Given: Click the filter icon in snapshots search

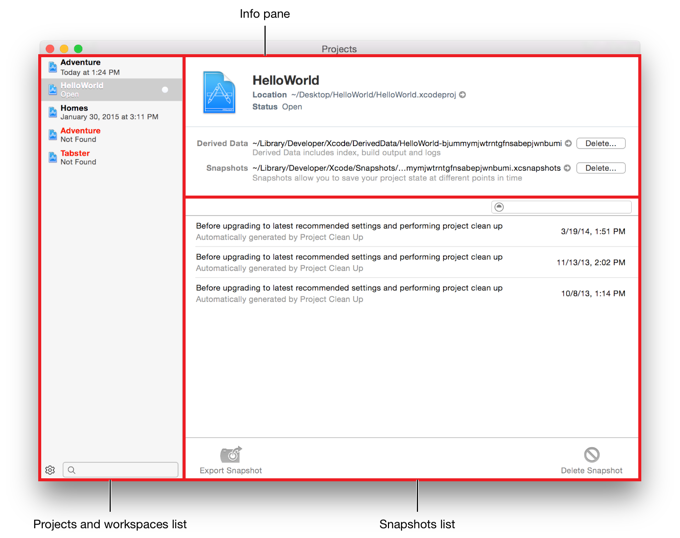Looking at the screenshot, I should coord(499,207).
